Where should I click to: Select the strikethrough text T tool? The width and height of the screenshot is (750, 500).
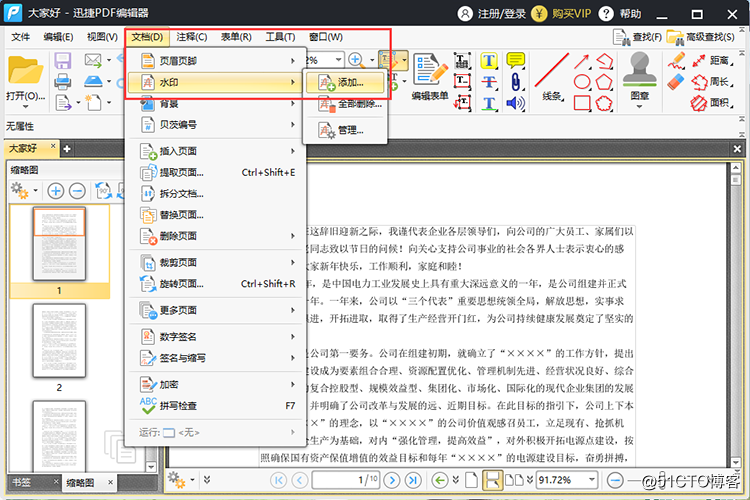click(489, 82)
